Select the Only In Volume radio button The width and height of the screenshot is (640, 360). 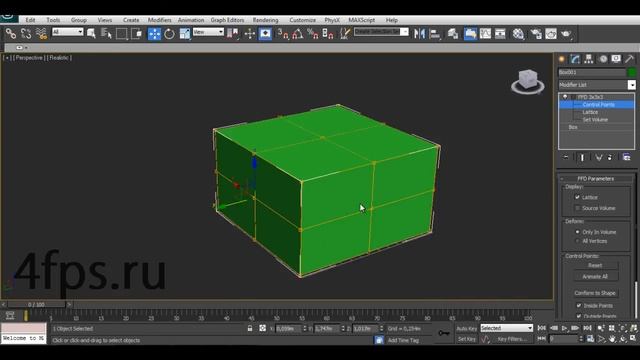pos(577,232)
